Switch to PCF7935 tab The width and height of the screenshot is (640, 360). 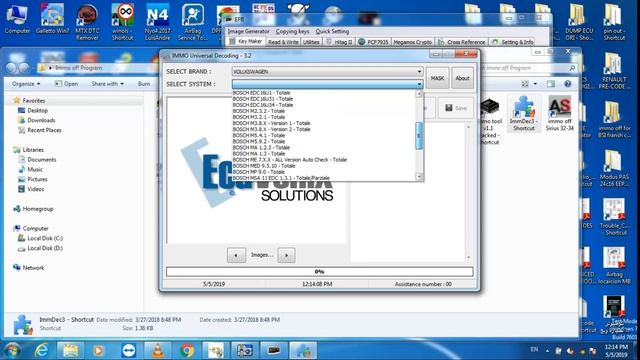373,42
